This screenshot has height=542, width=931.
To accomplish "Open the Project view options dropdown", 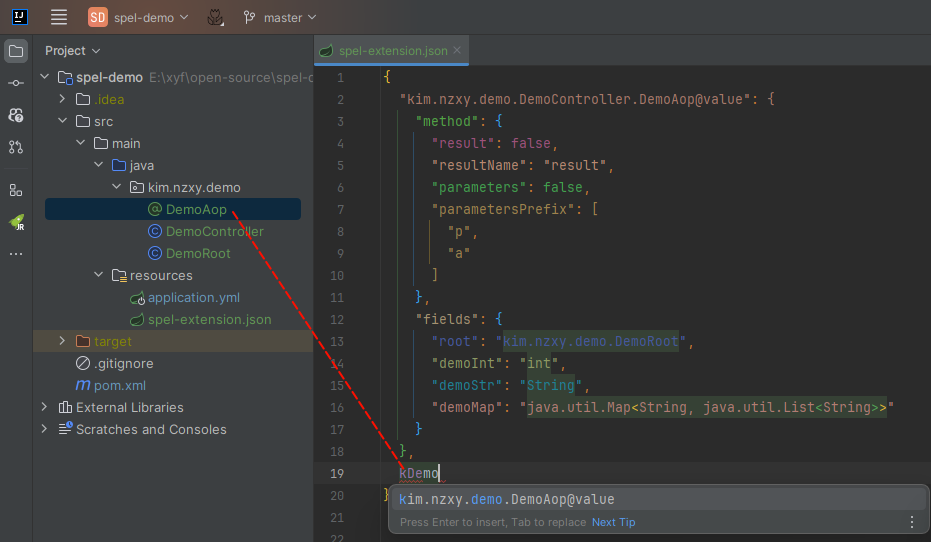I will click(72, 50).
